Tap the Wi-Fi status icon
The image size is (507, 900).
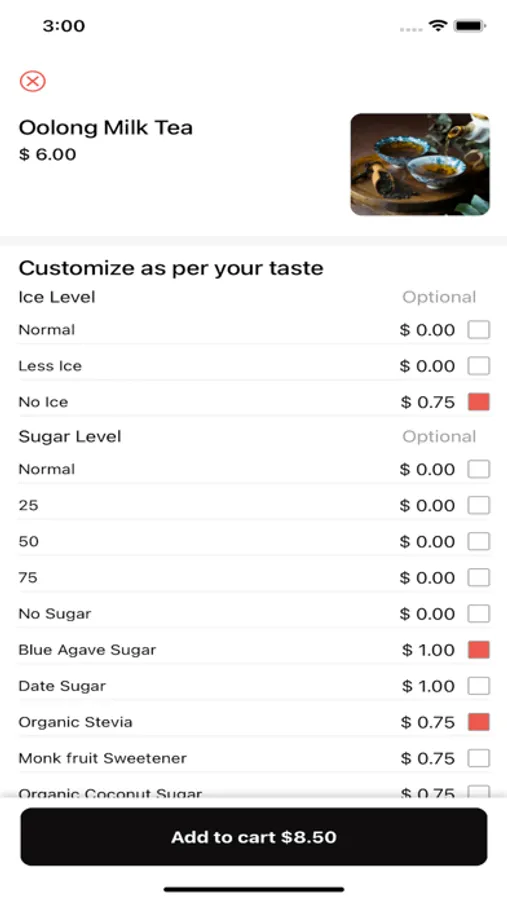coord(438,26)
